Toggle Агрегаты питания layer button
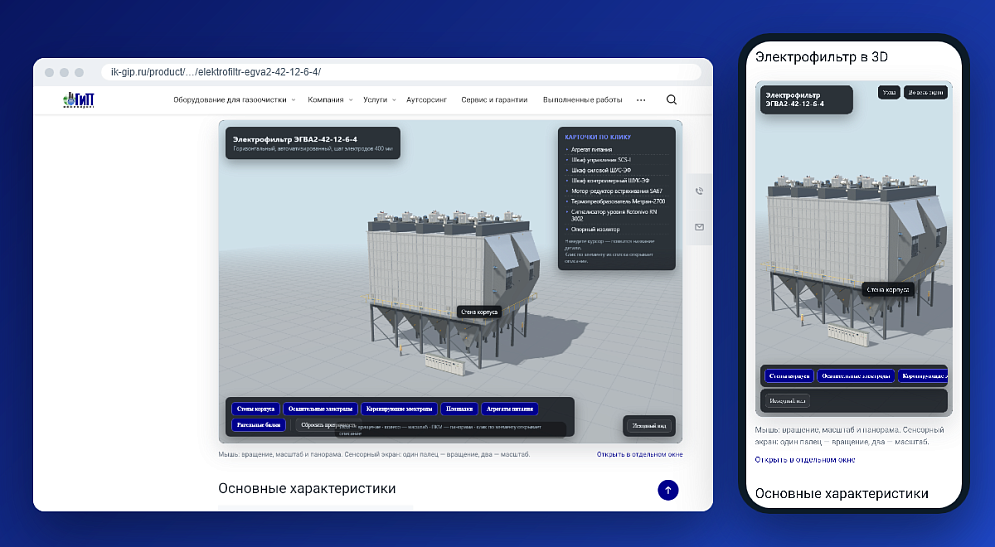Image resolution: width=995 pixels, height=547 pixels. (510, 409)
